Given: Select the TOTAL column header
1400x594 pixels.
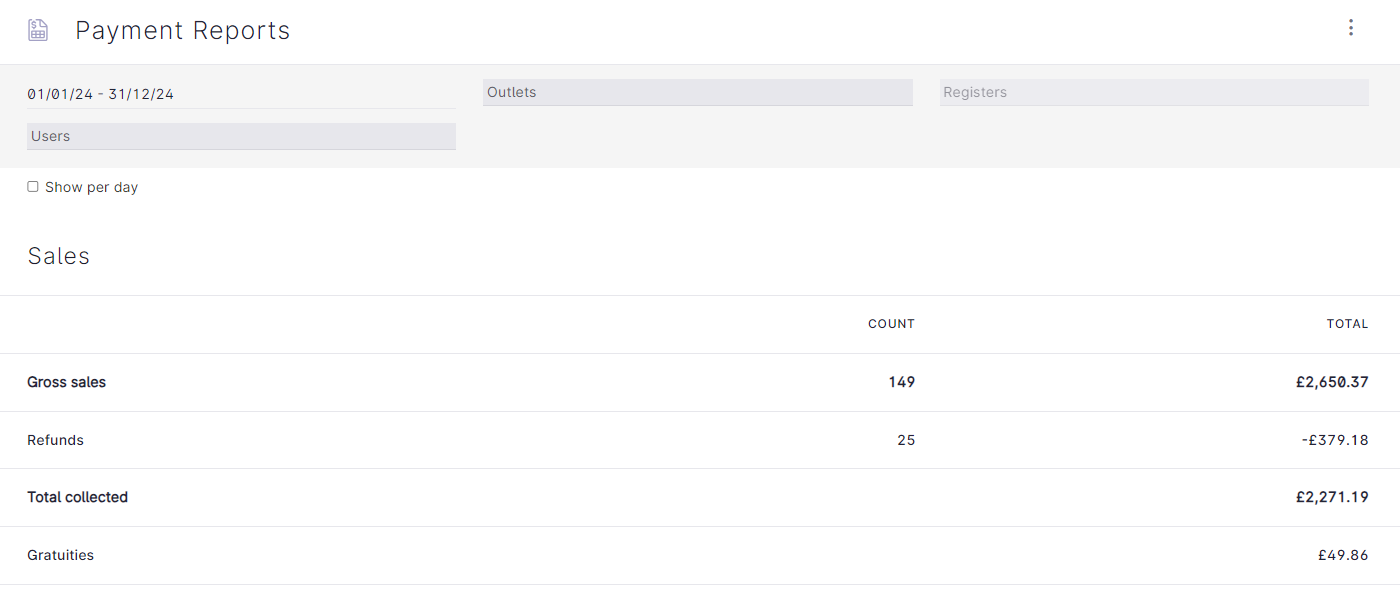Looking at the screenshot, I should [x=1346, y=324].
